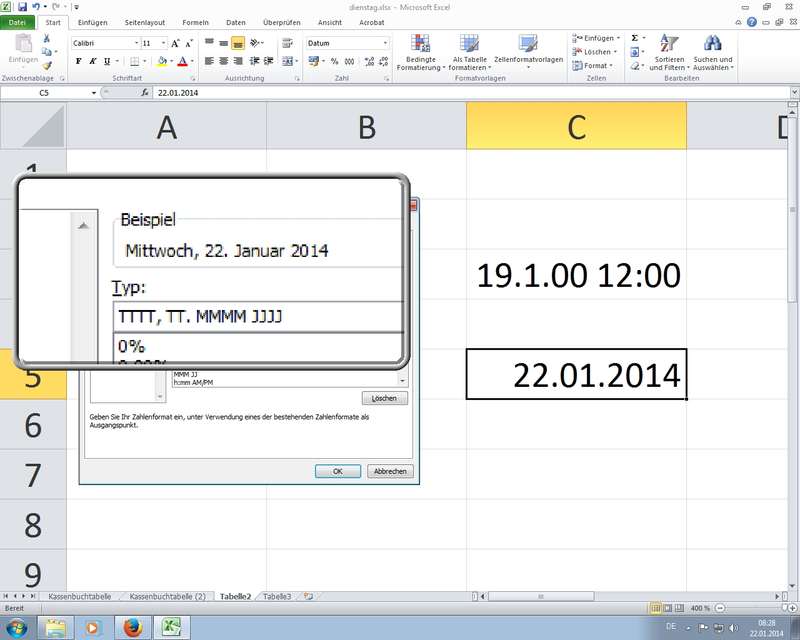Image resolution: width=800 pixels, height=640 pixels.
Task: Switch to the Einfügen ribbon tab
Action: pos(92,22)
